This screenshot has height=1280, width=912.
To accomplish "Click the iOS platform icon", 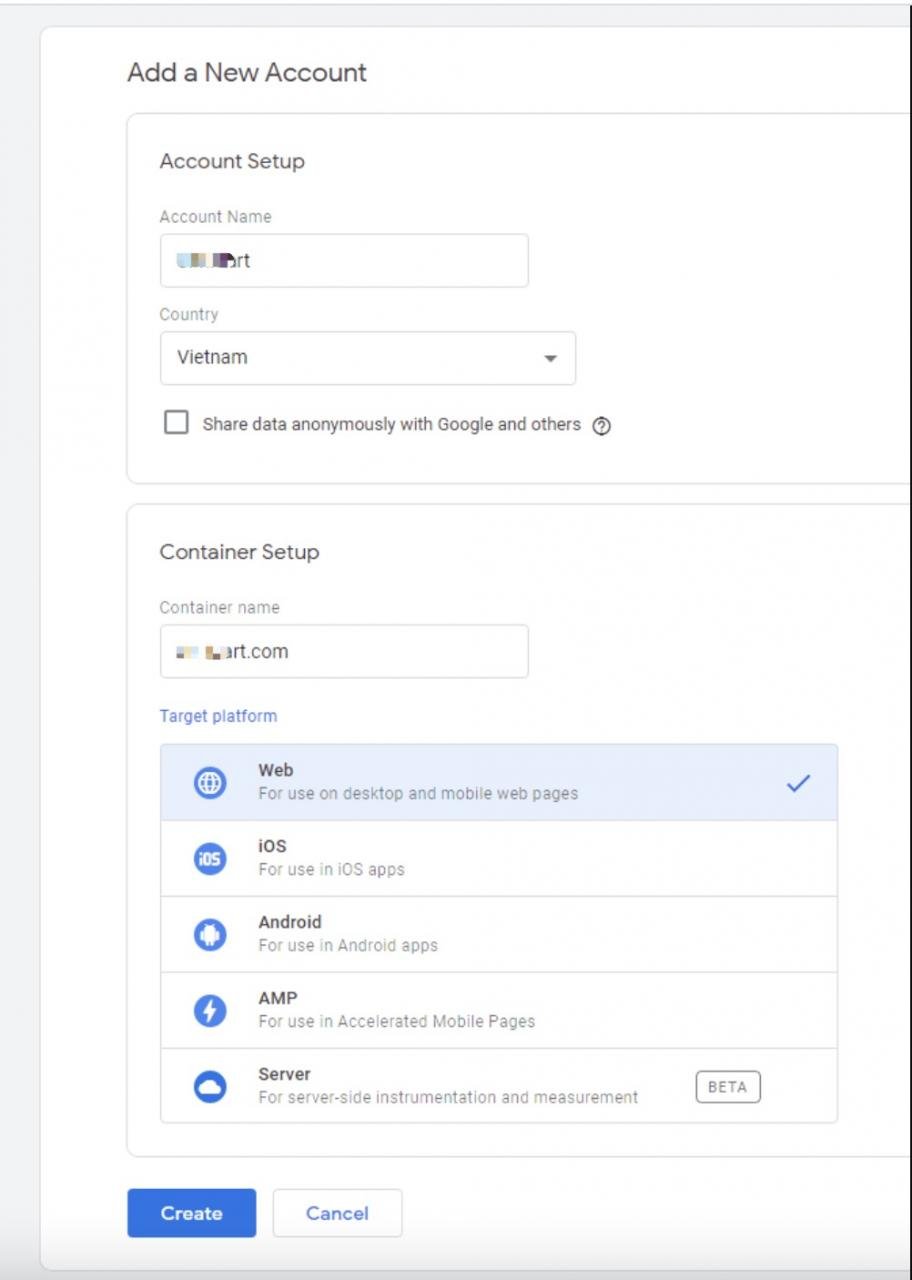I will coord(210,859).
